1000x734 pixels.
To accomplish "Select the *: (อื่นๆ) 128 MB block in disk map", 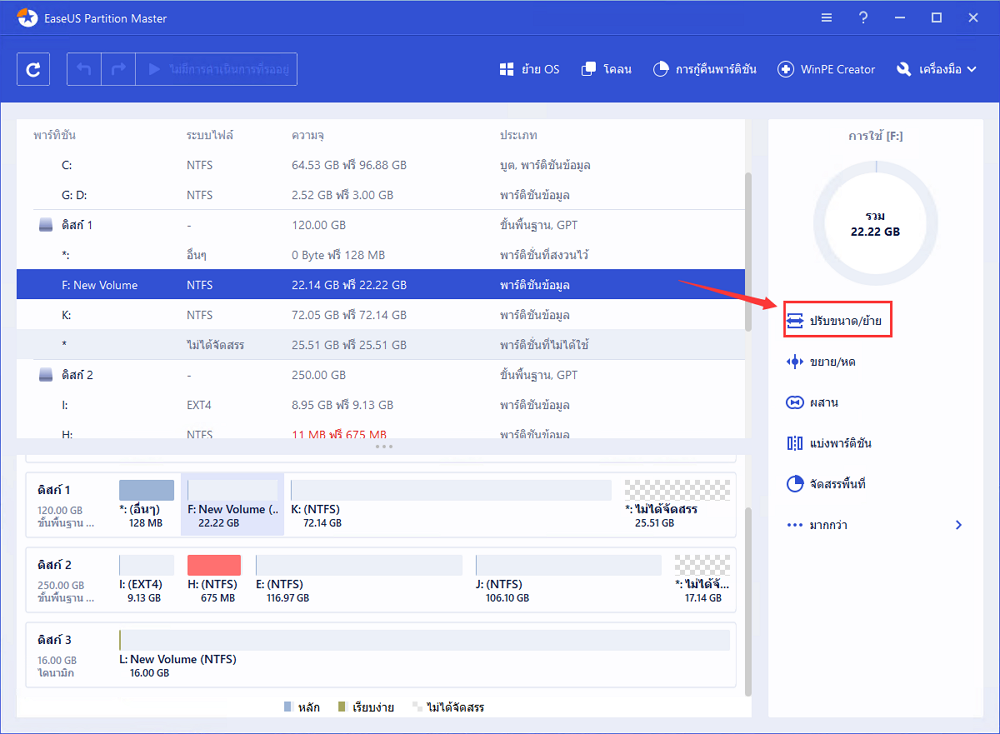I will [x=146, y=504].
